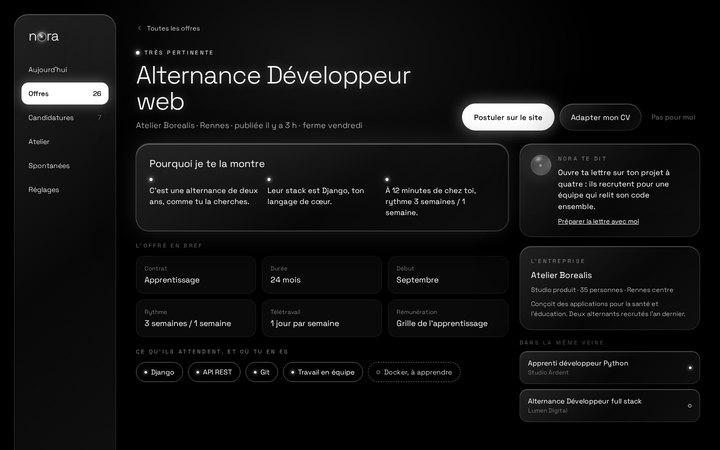Select the API REST skill chip

pyautogui.click(x=214, y=372)
